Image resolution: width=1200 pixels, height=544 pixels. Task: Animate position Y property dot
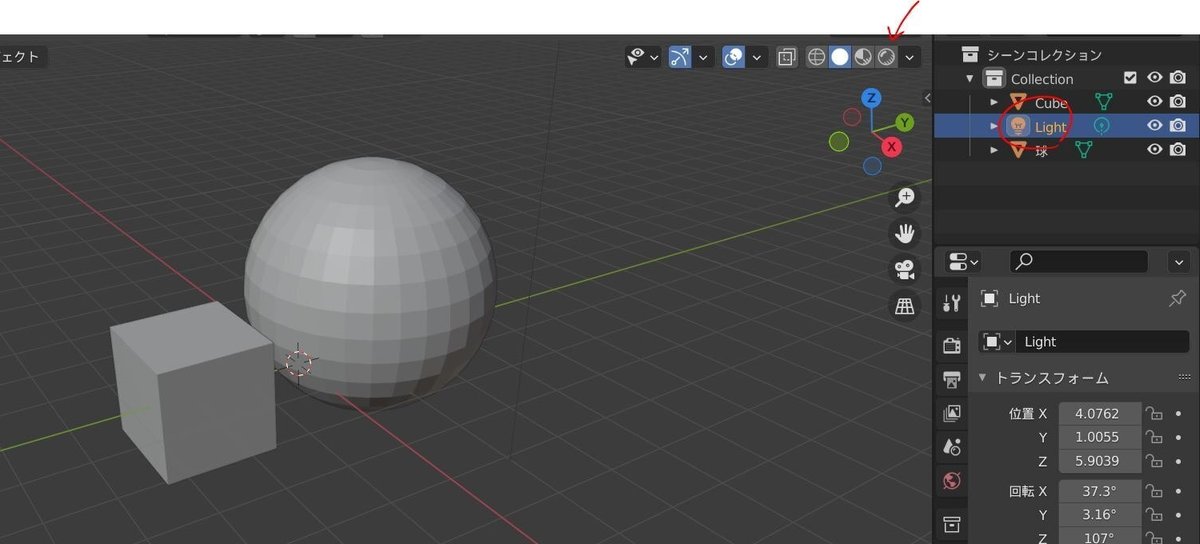click(1179, 437)
